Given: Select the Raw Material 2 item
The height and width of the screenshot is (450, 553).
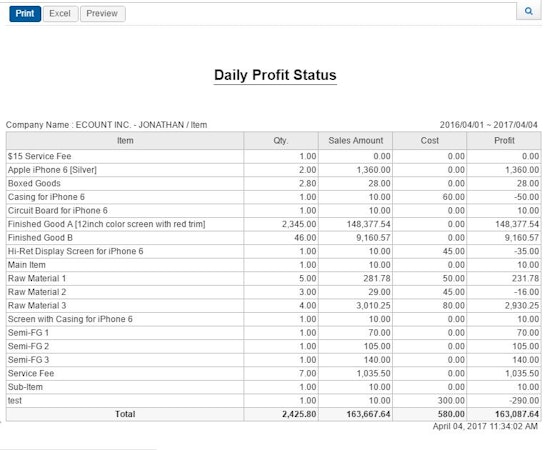Looking at the screenshot, I should point(37,292).
